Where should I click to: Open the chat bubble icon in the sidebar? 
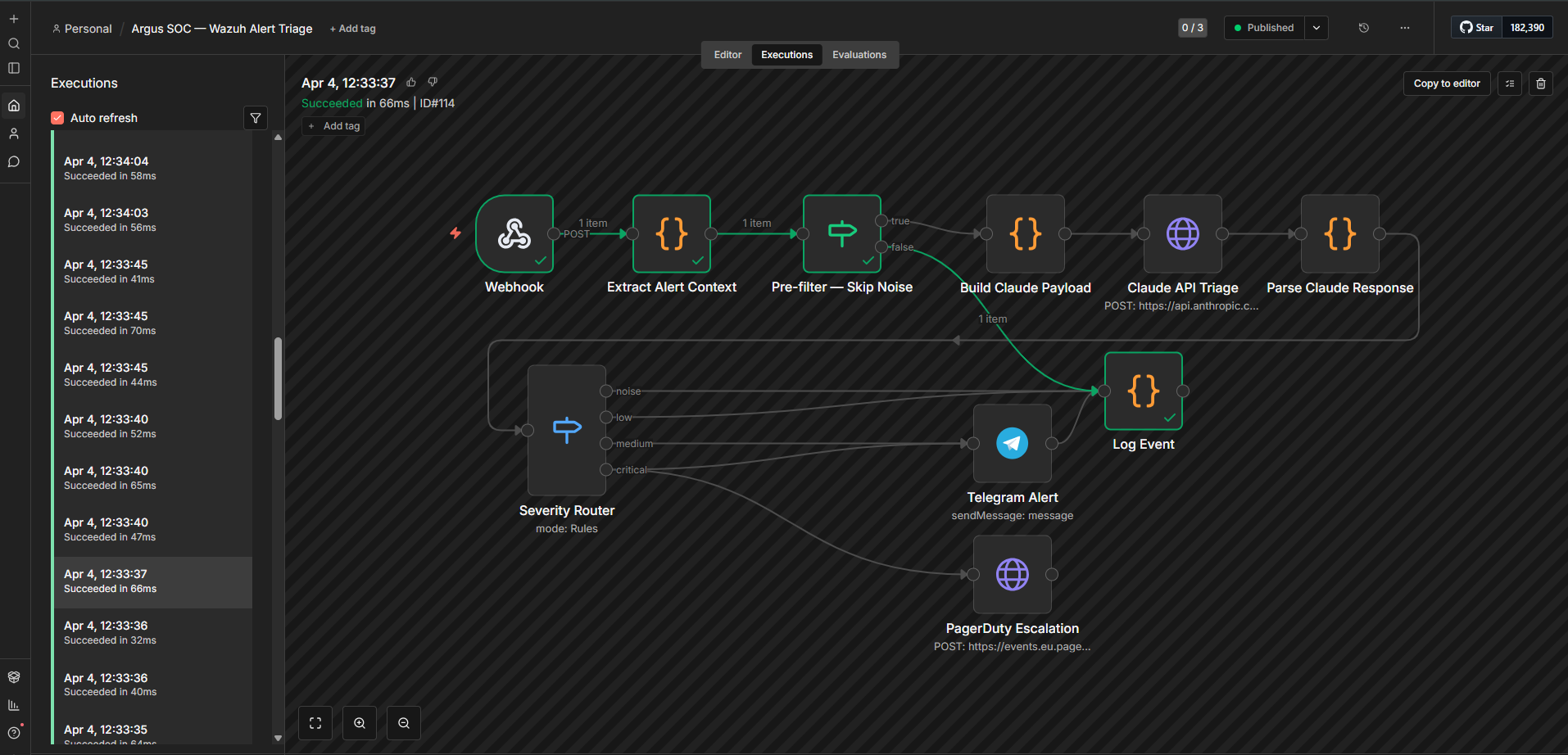pyautogui.click(x=14, y=161)
